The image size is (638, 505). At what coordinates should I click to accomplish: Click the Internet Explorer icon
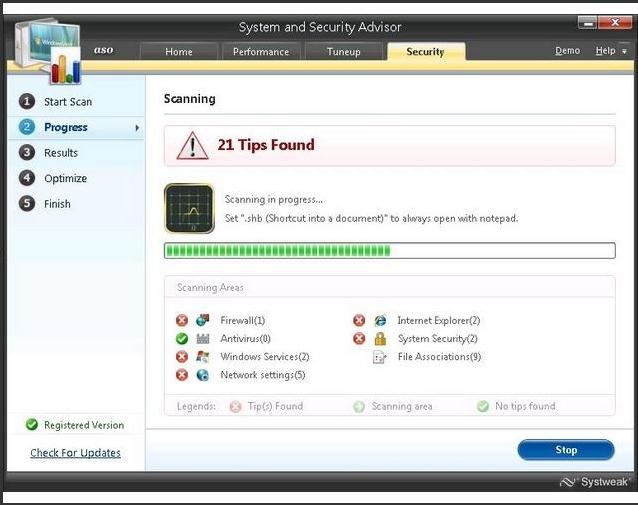(380, 320)
